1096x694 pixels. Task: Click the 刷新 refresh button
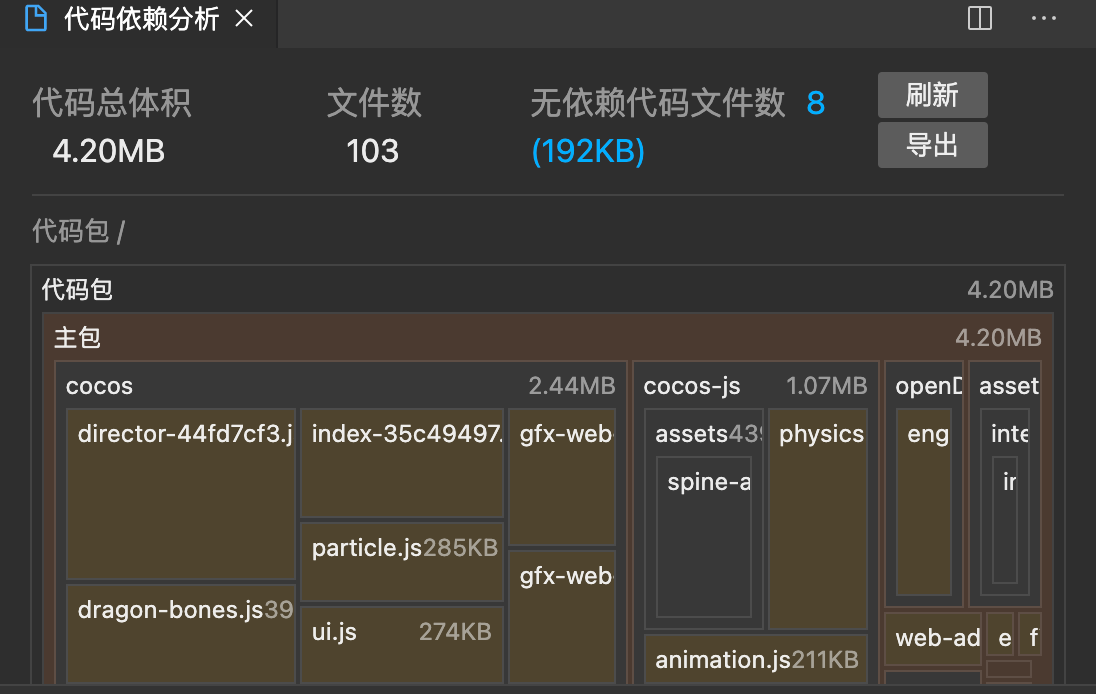pos(932,95)
